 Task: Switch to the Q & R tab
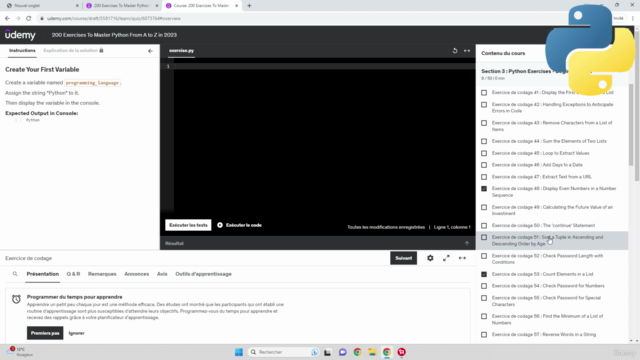point(73,274)
